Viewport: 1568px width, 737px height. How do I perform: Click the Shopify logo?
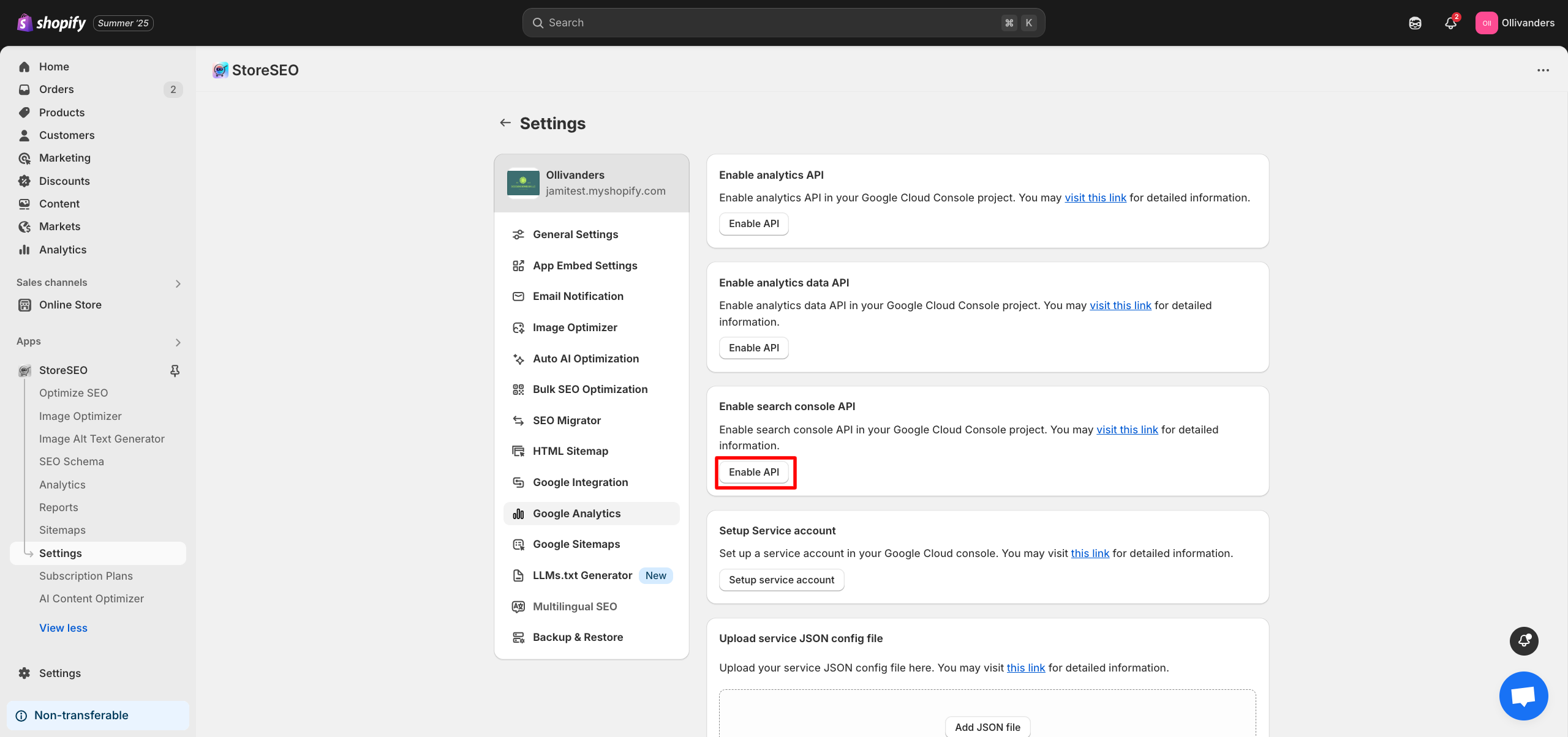pyautogui.click(x=51, y=23)
